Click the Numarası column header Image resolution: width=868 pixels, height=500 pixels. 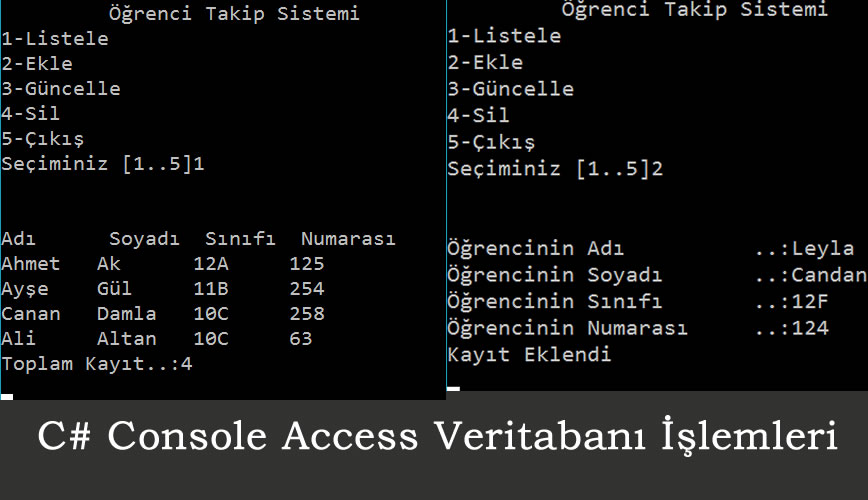pyautogui.click(x=348, y=239)
